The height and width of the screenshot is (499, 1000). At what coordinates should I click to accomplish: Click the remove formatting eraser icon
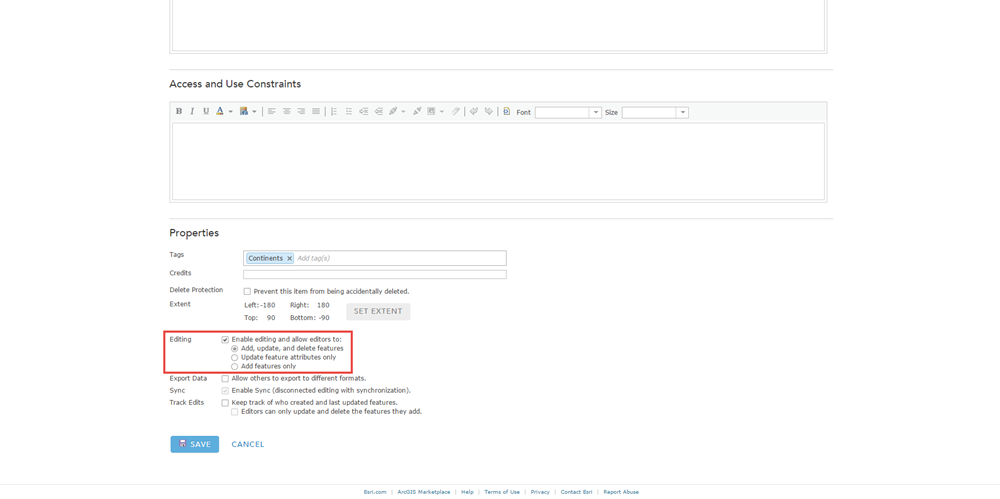click(455, 111)
